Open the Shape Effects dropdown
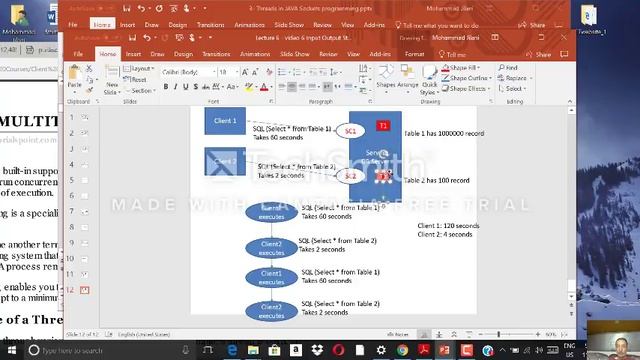The height and width of the screenshot is (360, 640). (x=467, y=88)
